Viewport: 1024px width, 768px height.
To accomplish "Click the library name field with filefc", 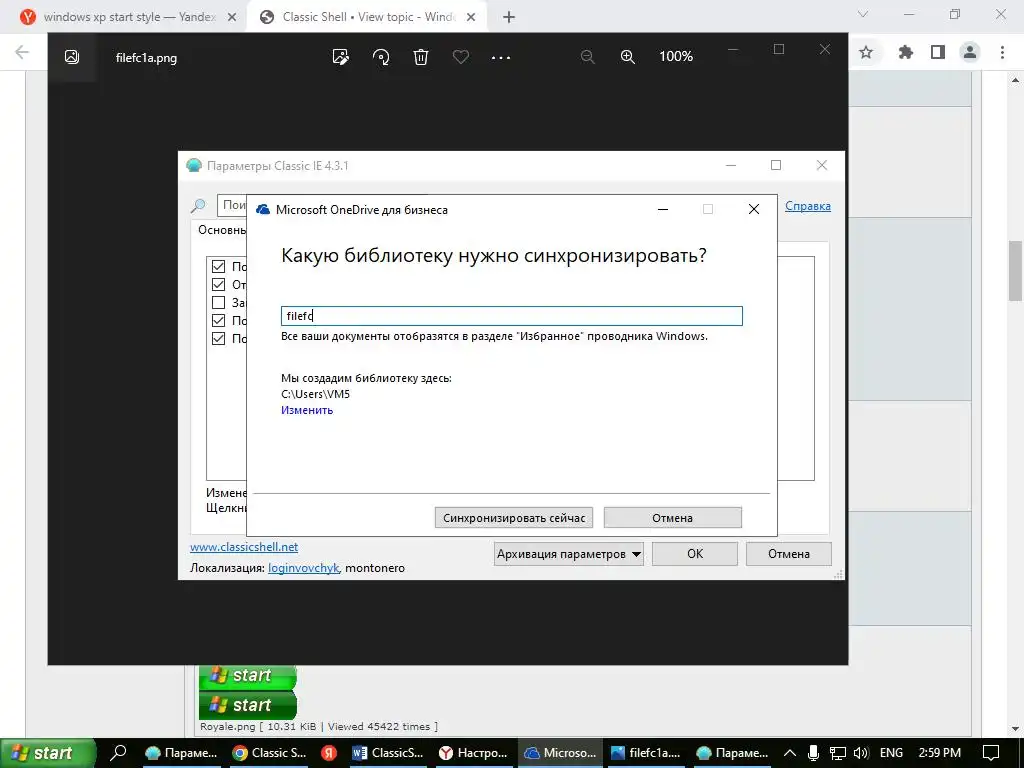I will [511, 316].
